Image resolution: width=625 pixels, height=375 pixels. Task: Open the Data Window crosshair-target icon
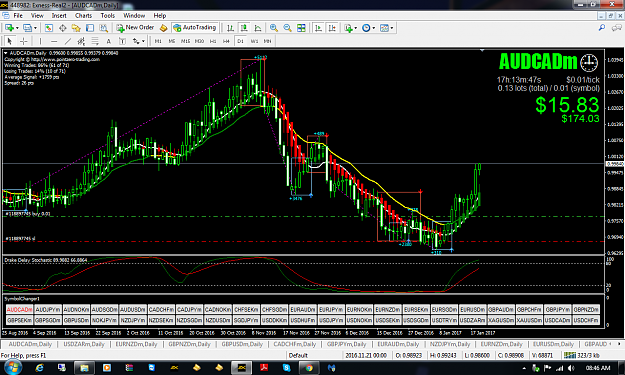coord(63,28)
